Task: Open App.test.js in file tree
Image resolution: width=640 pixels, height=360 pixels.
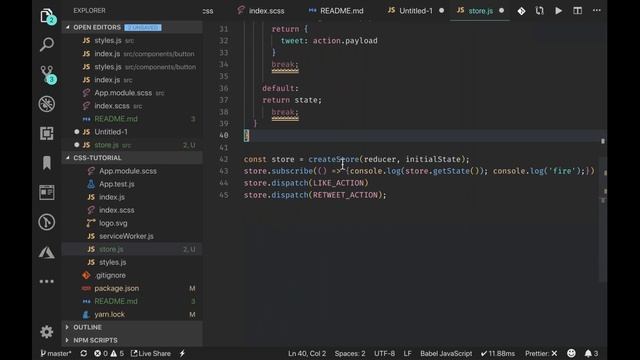Action: (x=132, y=184)
